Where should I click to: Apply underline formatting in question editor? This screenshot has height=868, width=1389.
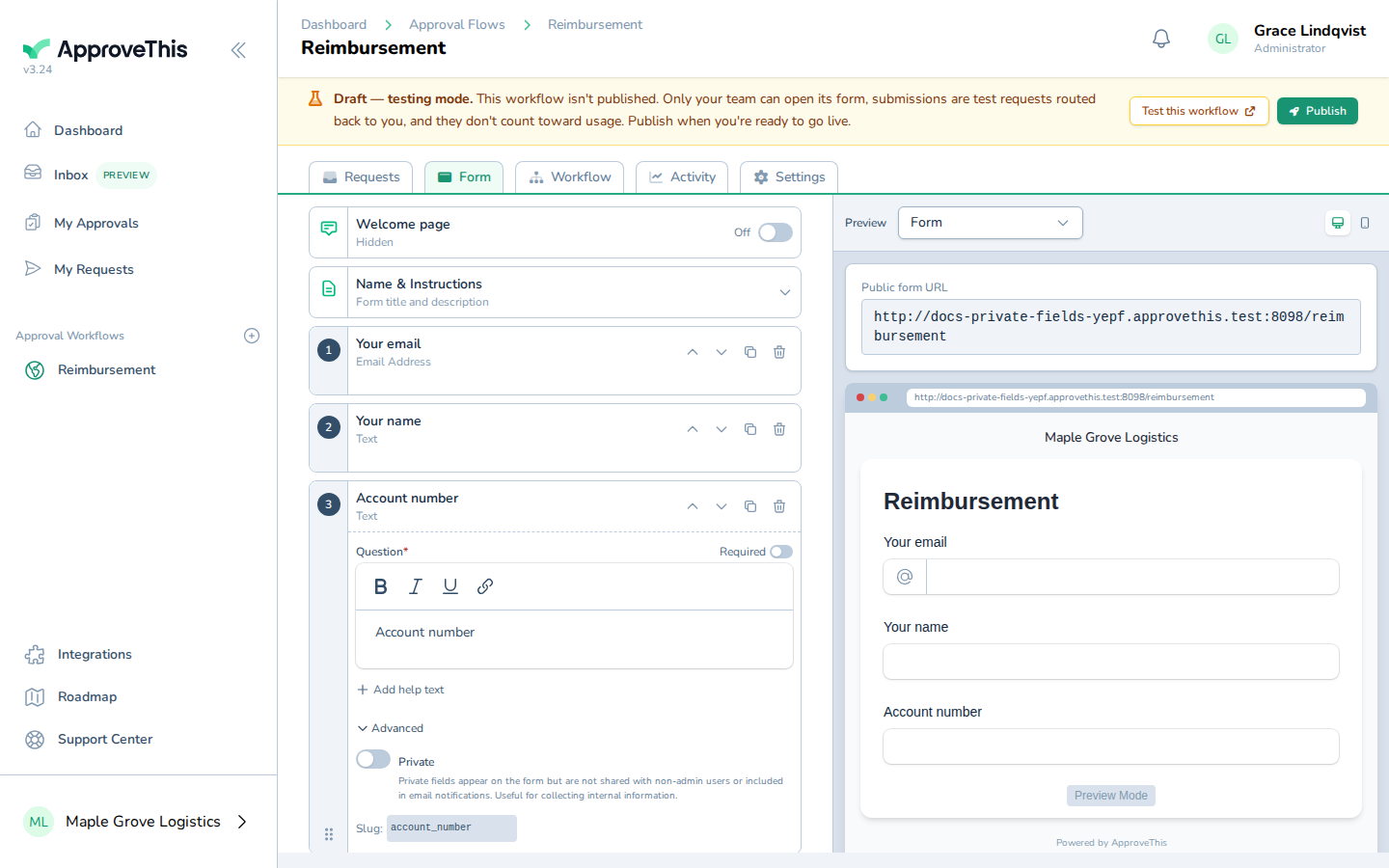coord(450,586)
